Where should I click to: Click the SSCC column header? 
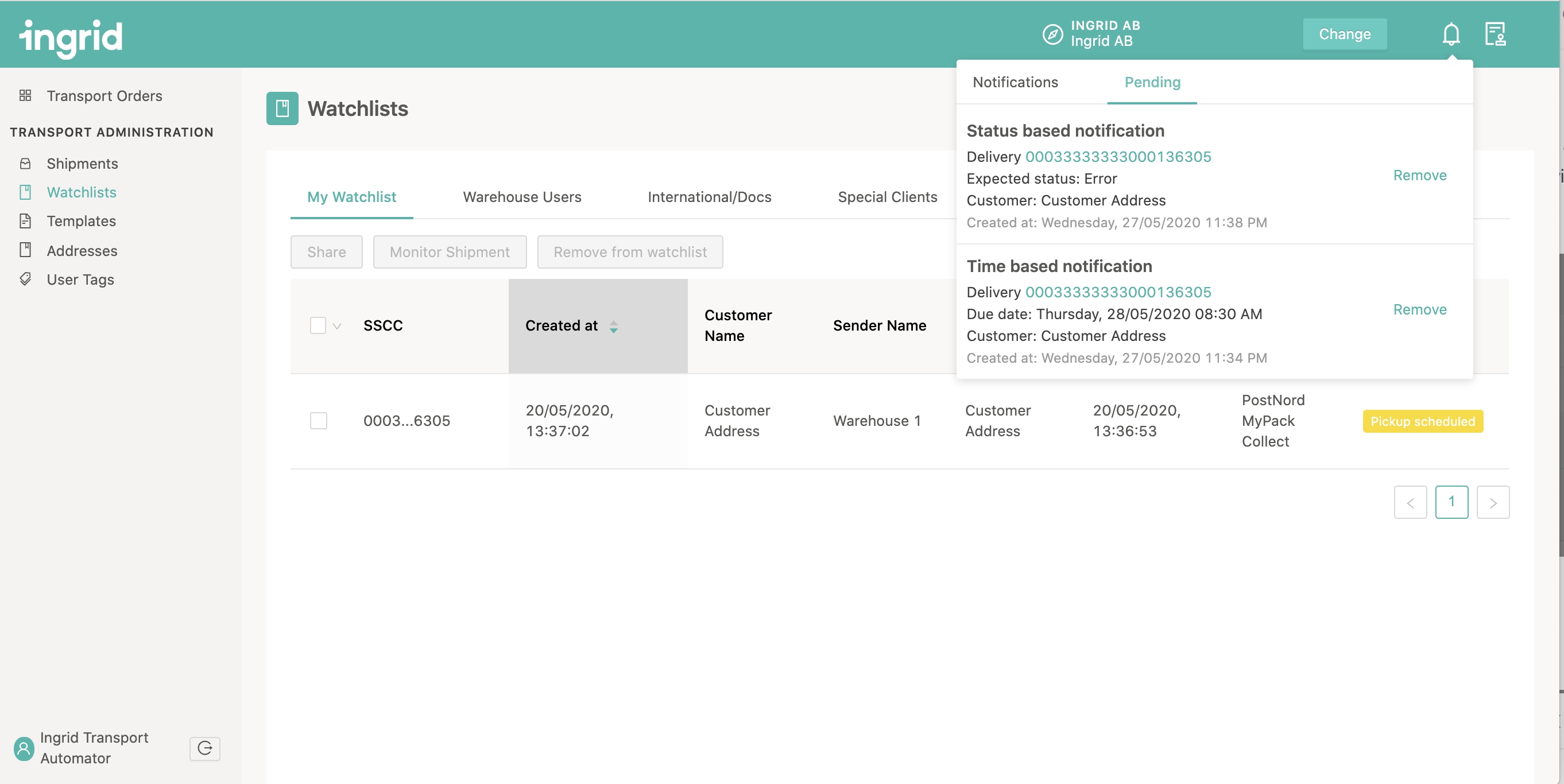pyautogui.click(x=383, y=325)
